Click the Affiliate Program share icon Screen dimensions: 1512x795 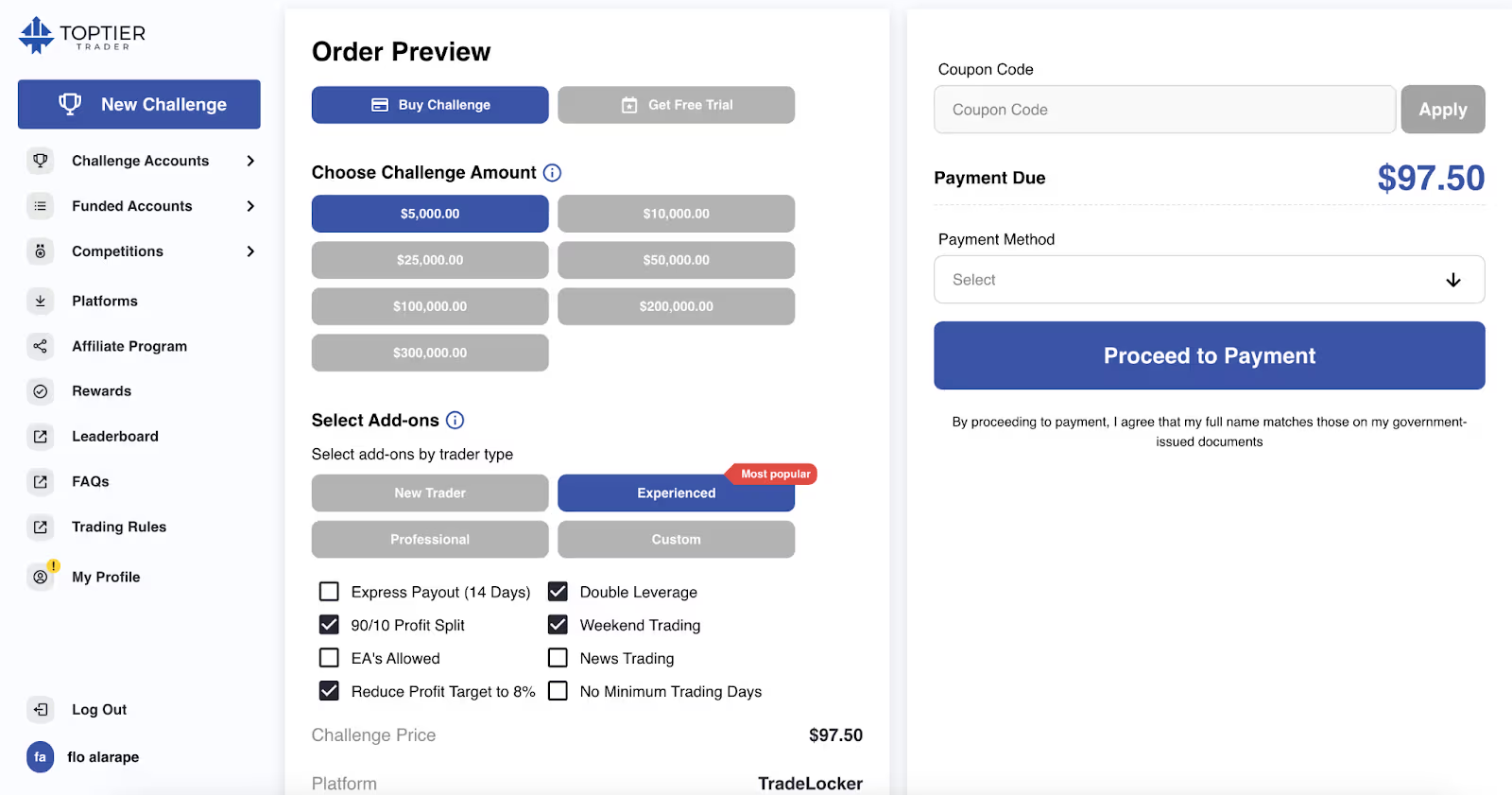click(x=40, y=346)
